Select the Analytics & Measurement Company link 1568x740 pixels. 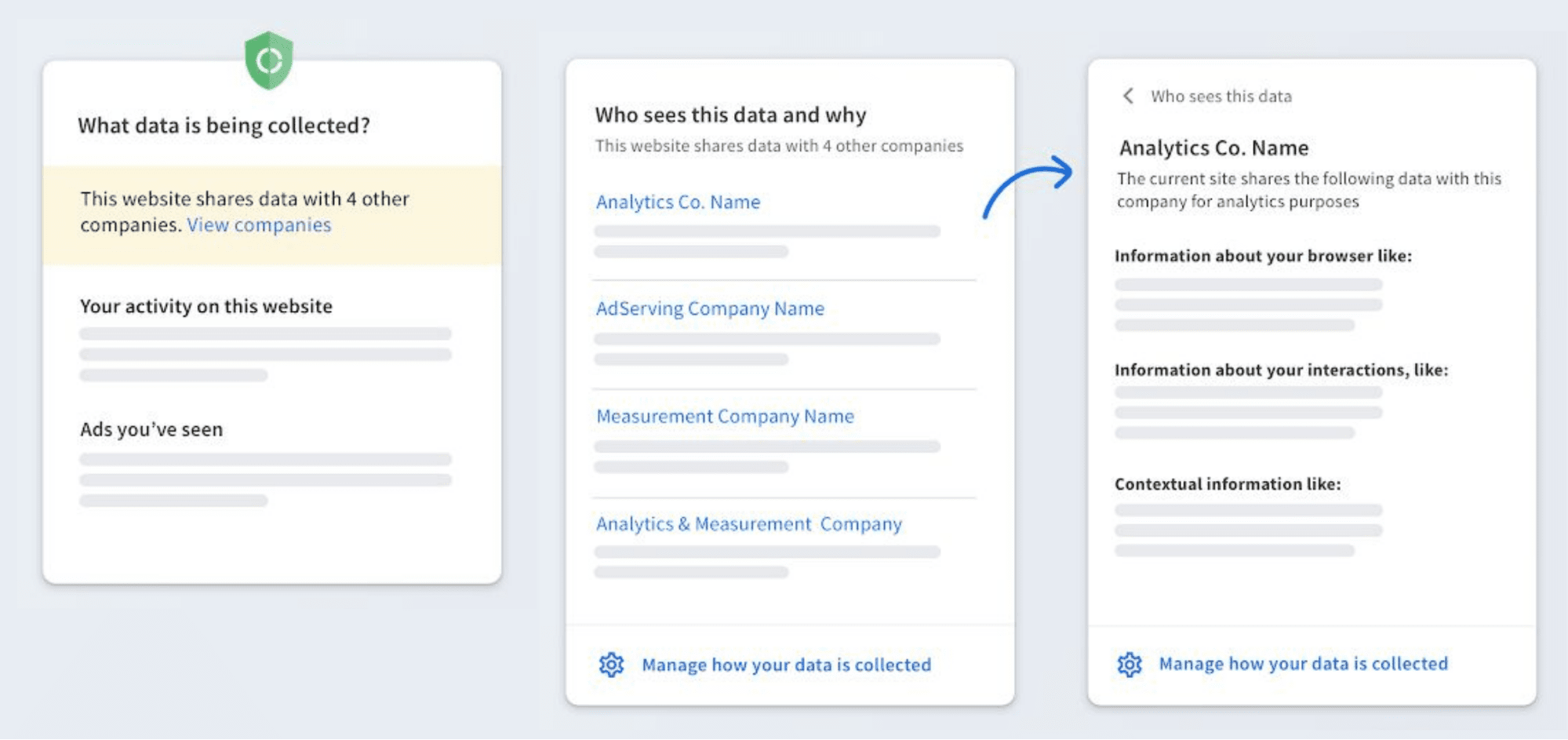click(748, 524)
